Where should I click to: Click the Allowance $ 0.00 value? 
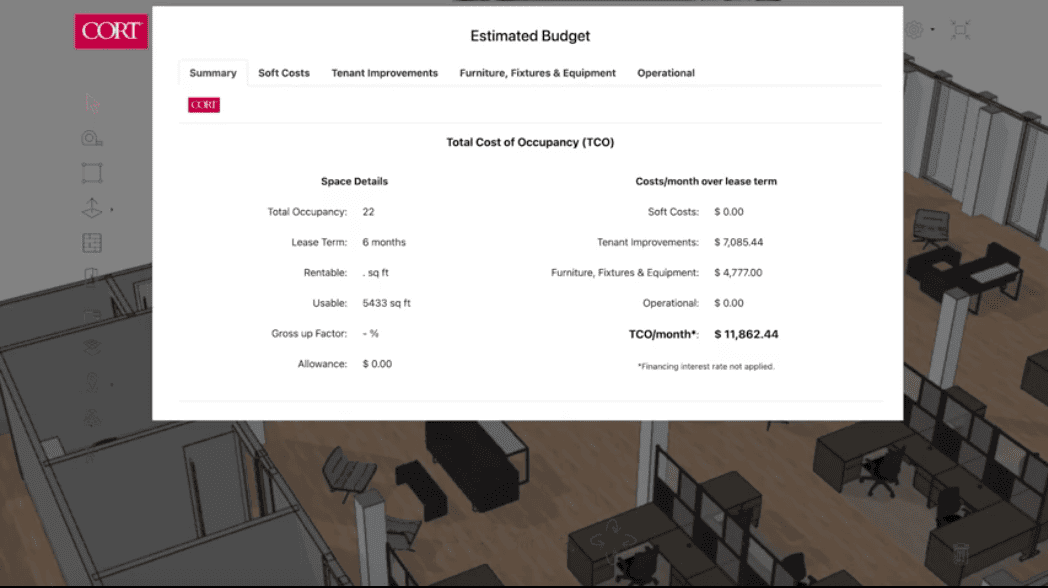[x=377, y=363]
